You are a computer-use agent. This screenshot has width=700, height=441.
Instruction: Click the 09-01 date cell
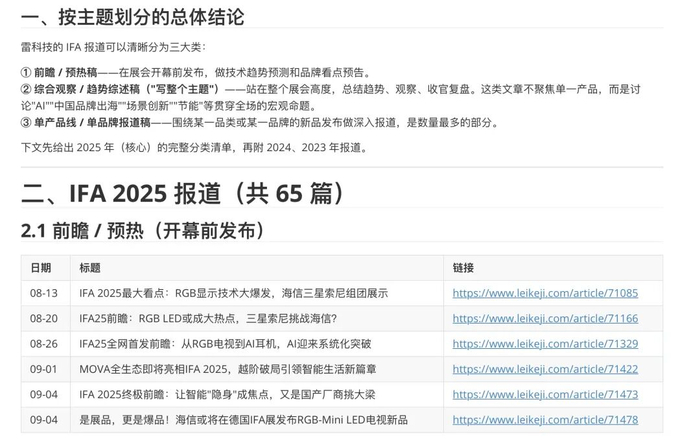click(x=44, y=370)
